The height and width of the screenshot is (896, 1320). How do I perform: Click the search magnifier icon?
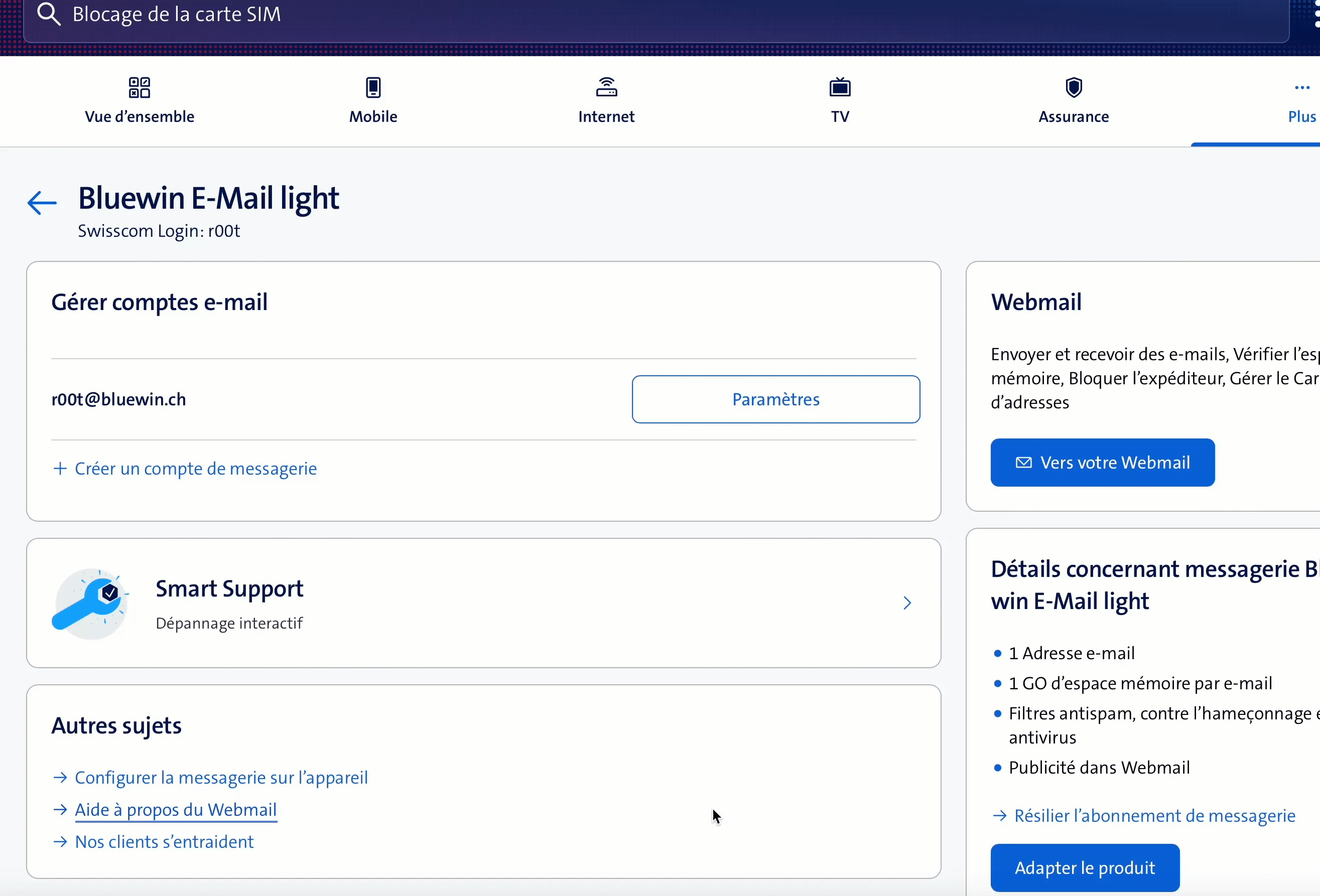click(x=49, y=14)
